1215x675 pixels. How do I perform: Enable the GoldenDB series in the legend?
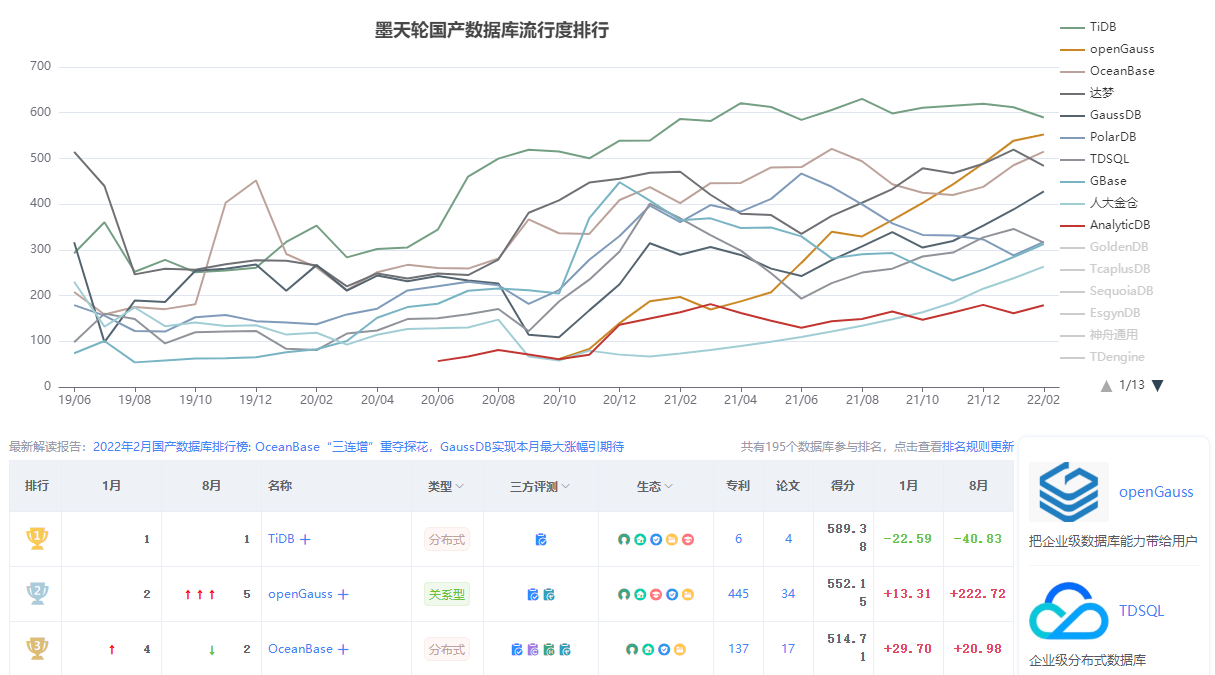(1104, 247)
